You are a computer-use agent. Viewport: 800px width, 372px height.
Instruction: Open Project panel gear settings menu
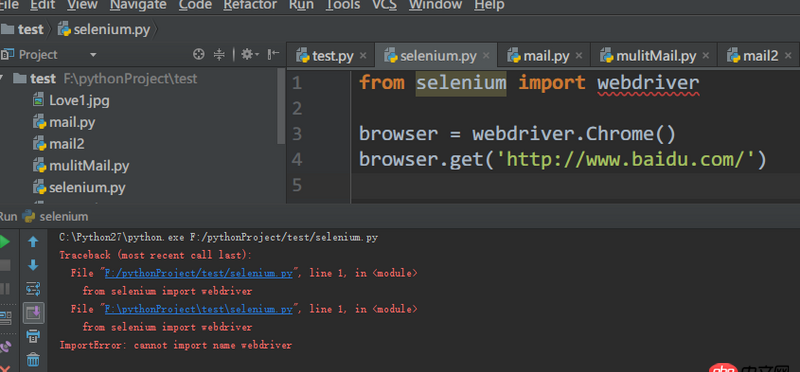(249, 54)
